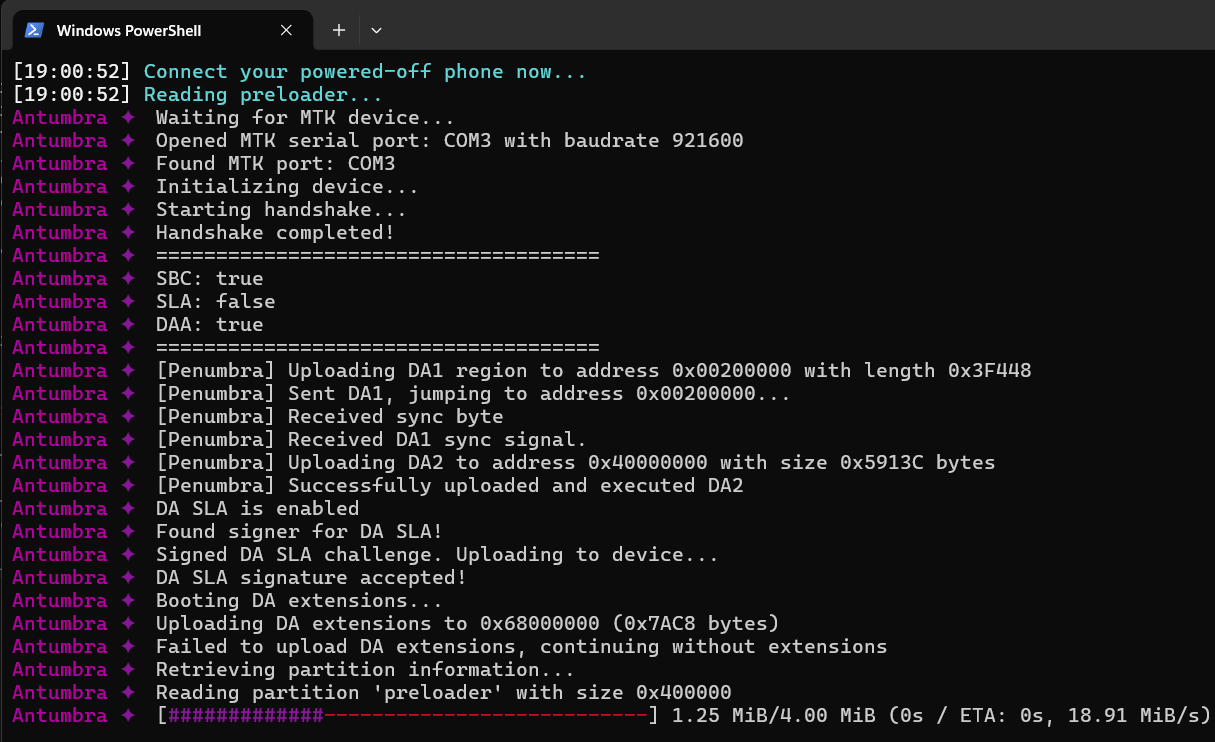1215x742 pixels.
Task: Click 'Found signer for DA SLA!' line
Action: 299,532
